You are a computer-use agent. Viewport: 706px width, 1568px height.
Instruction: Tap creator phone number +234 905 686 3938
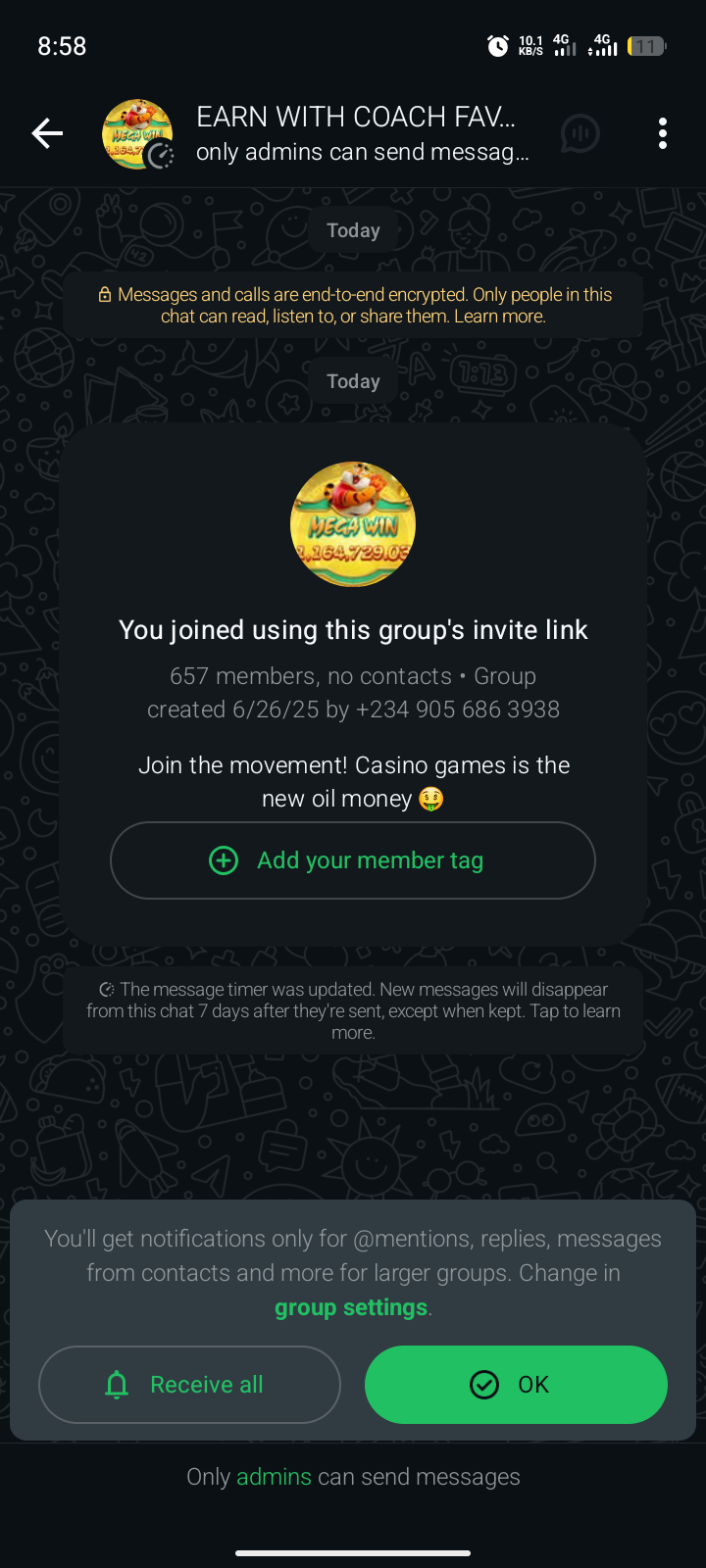point(457,710)
